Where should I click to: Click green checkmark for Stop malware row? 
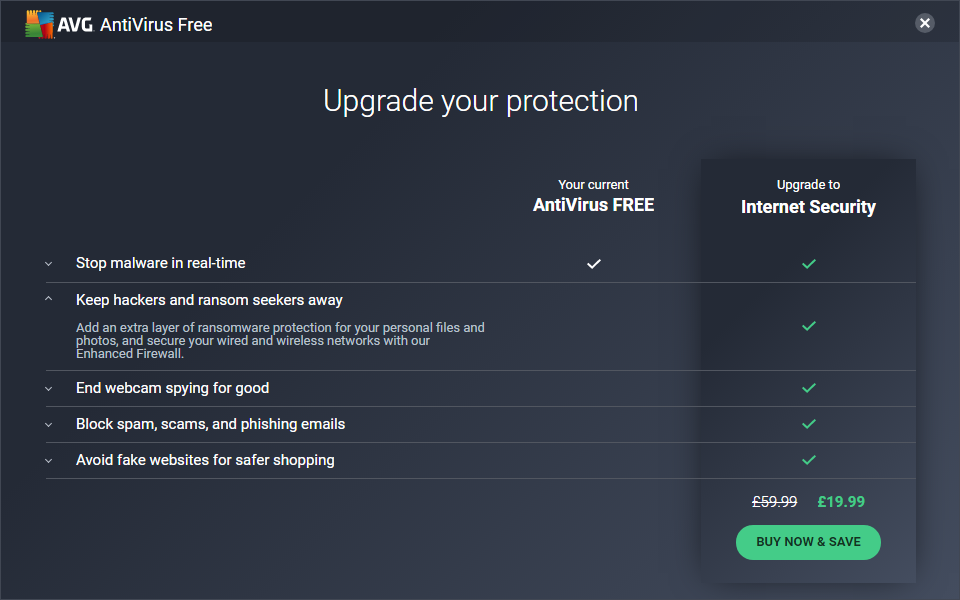point(809,264)
